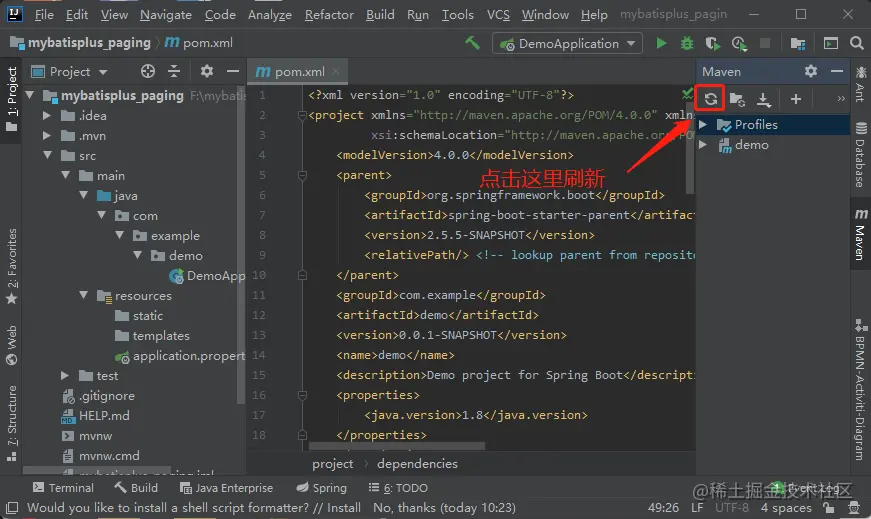Open the Terminal tool window
The image size is (871, 519).
click(63, 488)
